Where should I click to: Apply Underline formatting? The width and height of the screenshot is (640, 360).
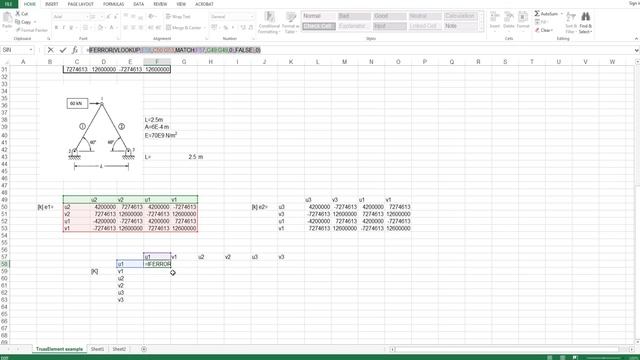pos(71,28)
